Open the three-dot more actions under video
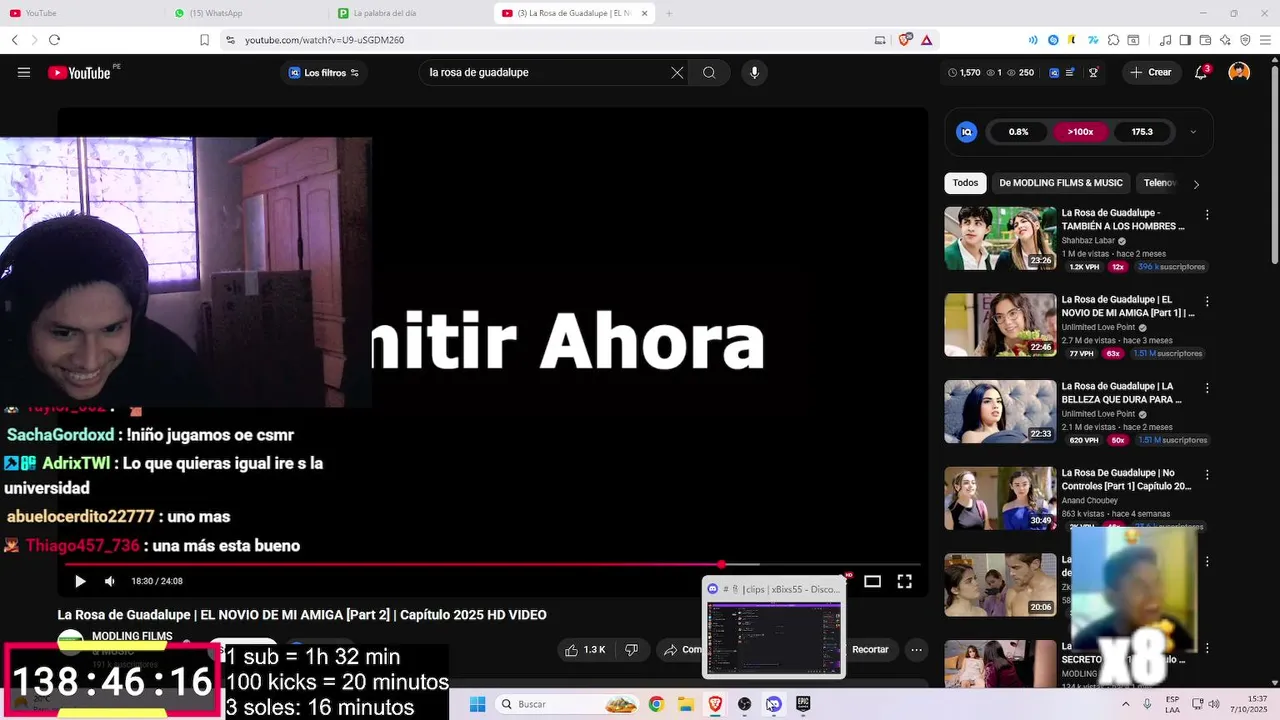 (x=916, y=650)
